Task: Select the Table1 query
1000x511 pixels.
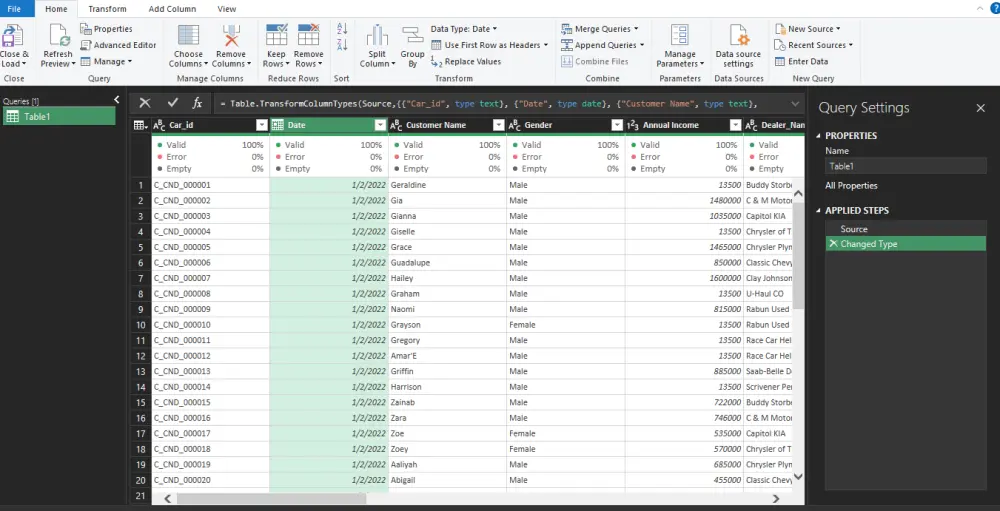Action: [x=59, y=116]
